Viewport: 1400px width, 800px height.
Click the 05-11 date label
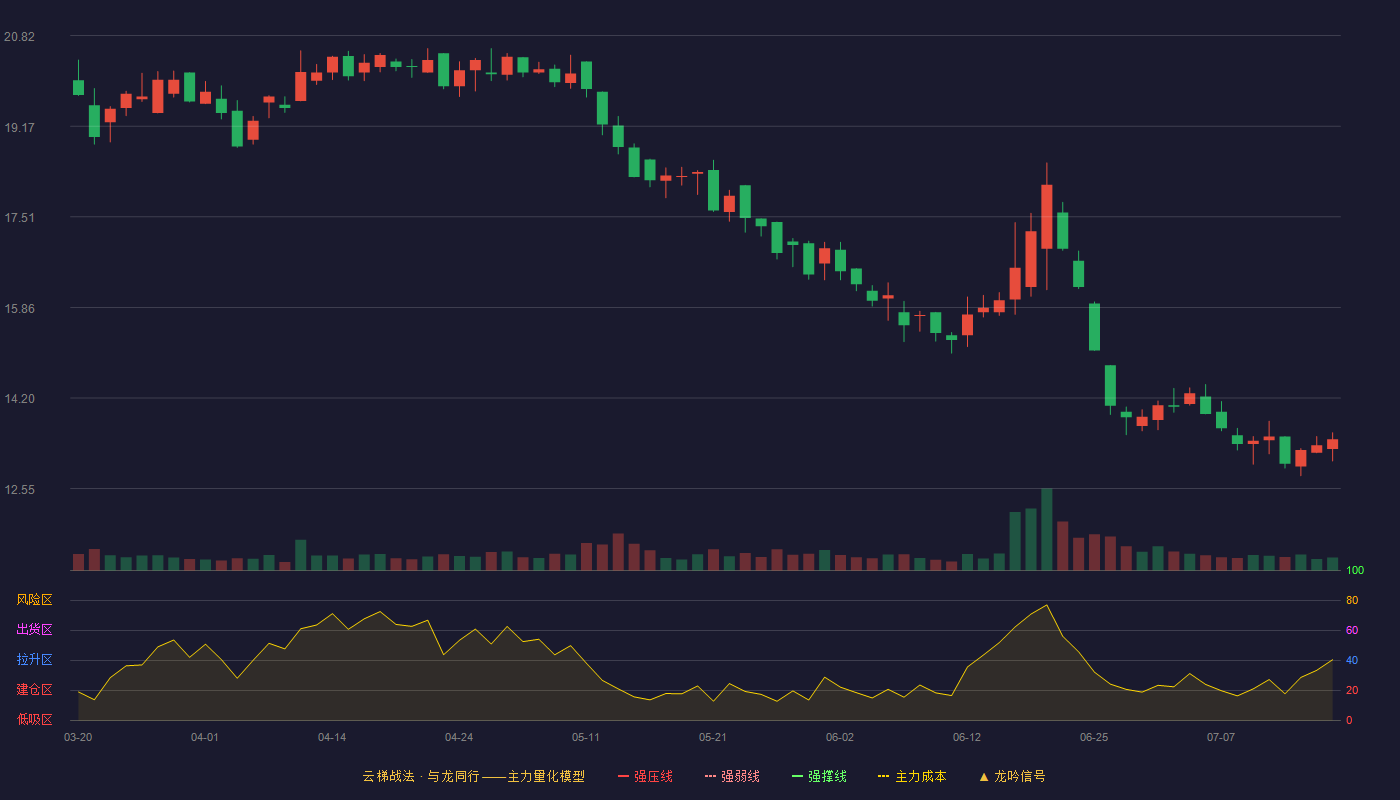tap(586, 737)
